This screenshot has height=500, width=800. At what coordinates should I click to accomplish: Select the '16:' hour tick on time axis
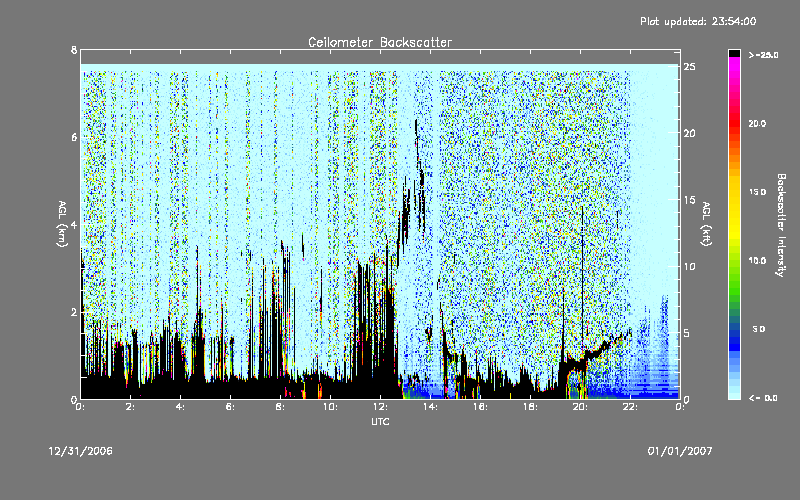pos(481,407)
